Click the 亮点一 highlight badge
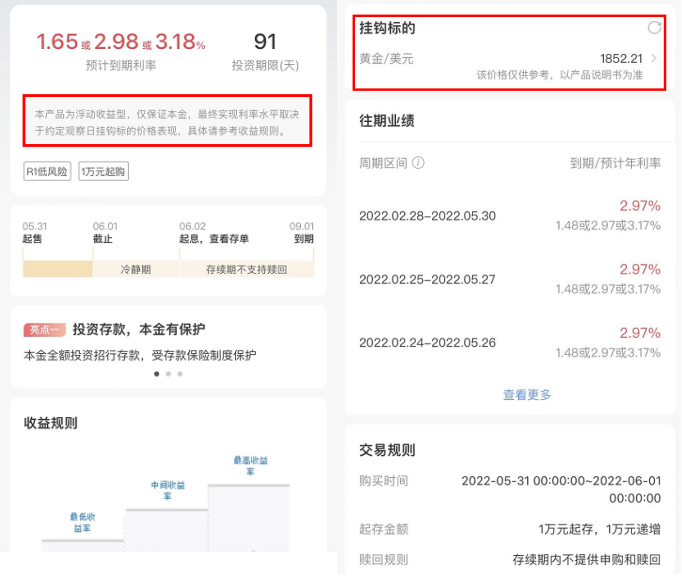The height and width of the screenshot is (576, 682). (44, 330)
